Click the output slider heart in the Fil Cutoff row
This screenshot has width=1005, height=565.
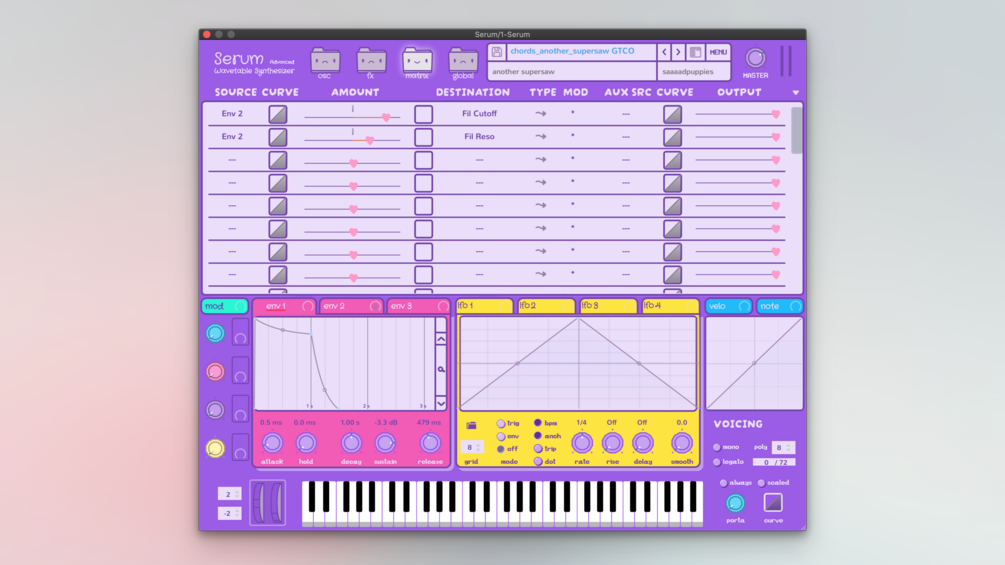pos(776,114)
